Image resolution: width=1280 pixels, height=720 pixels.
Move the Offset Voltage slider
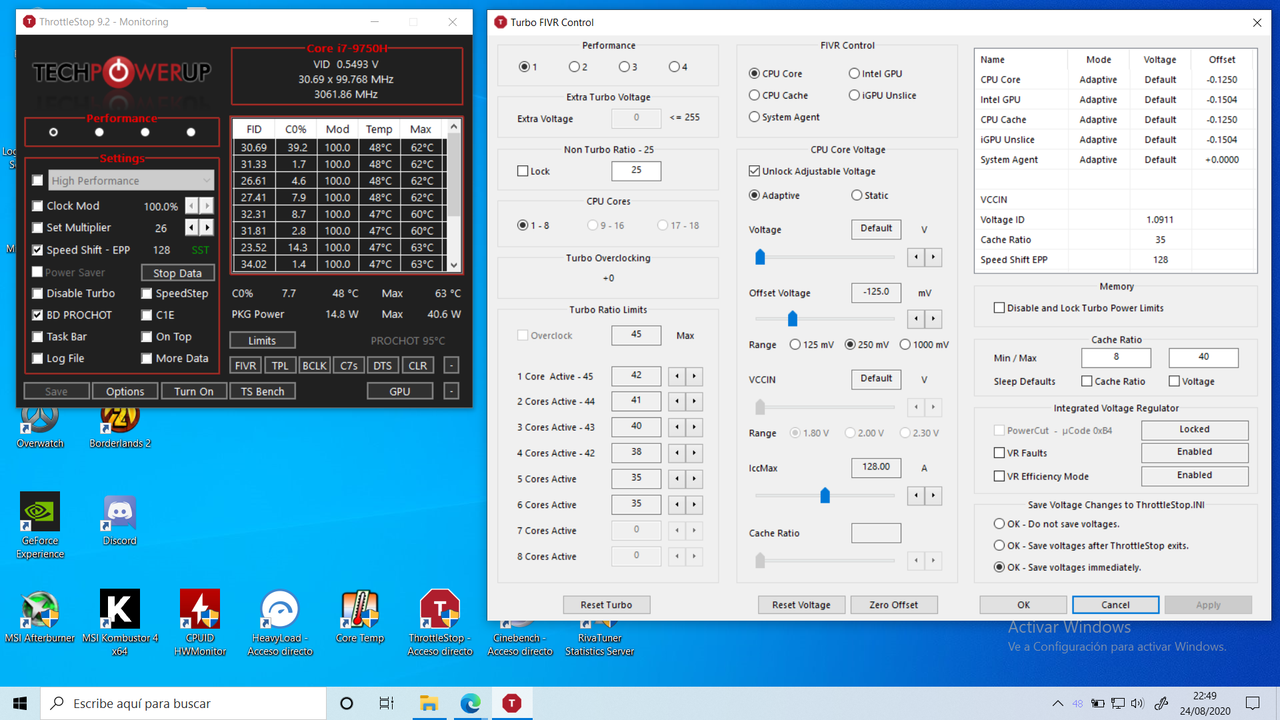[x=792, y=319]
